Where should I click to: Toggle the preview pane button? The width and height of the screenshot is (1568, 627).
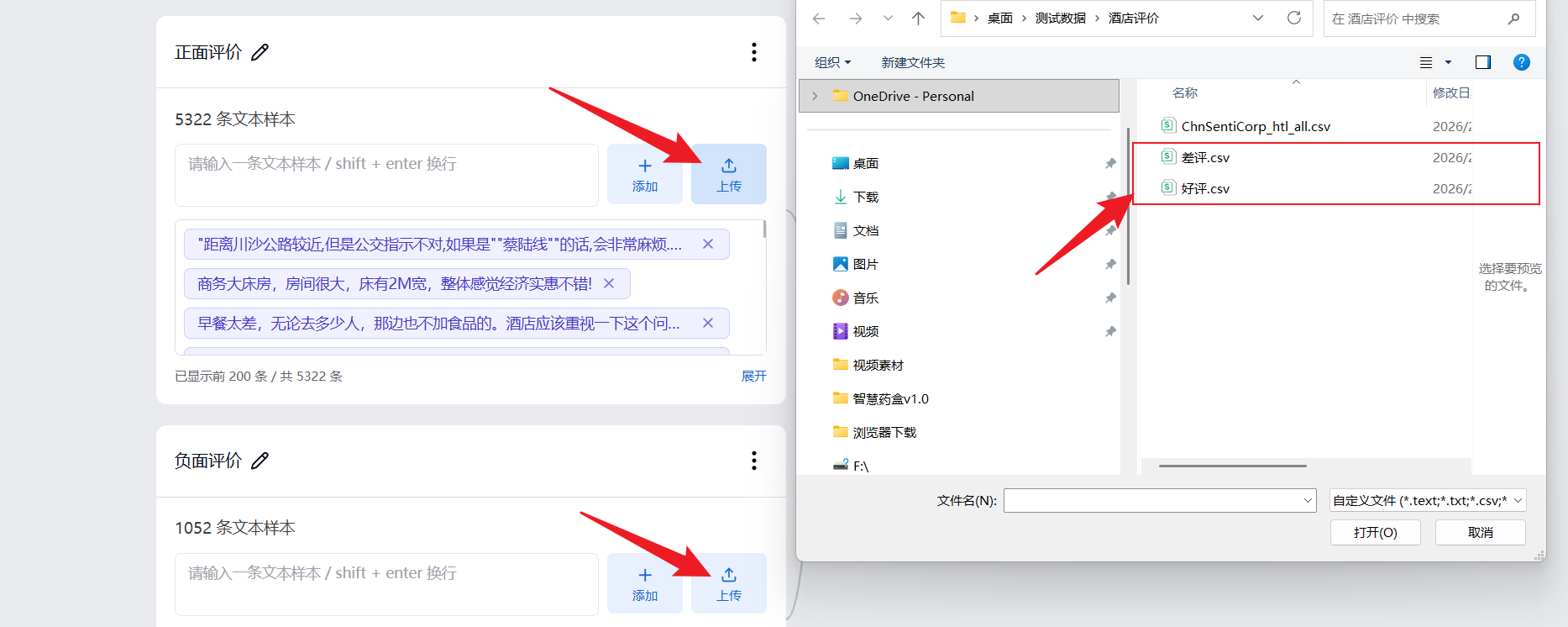pyautogui.click(x=1482, y=62)
